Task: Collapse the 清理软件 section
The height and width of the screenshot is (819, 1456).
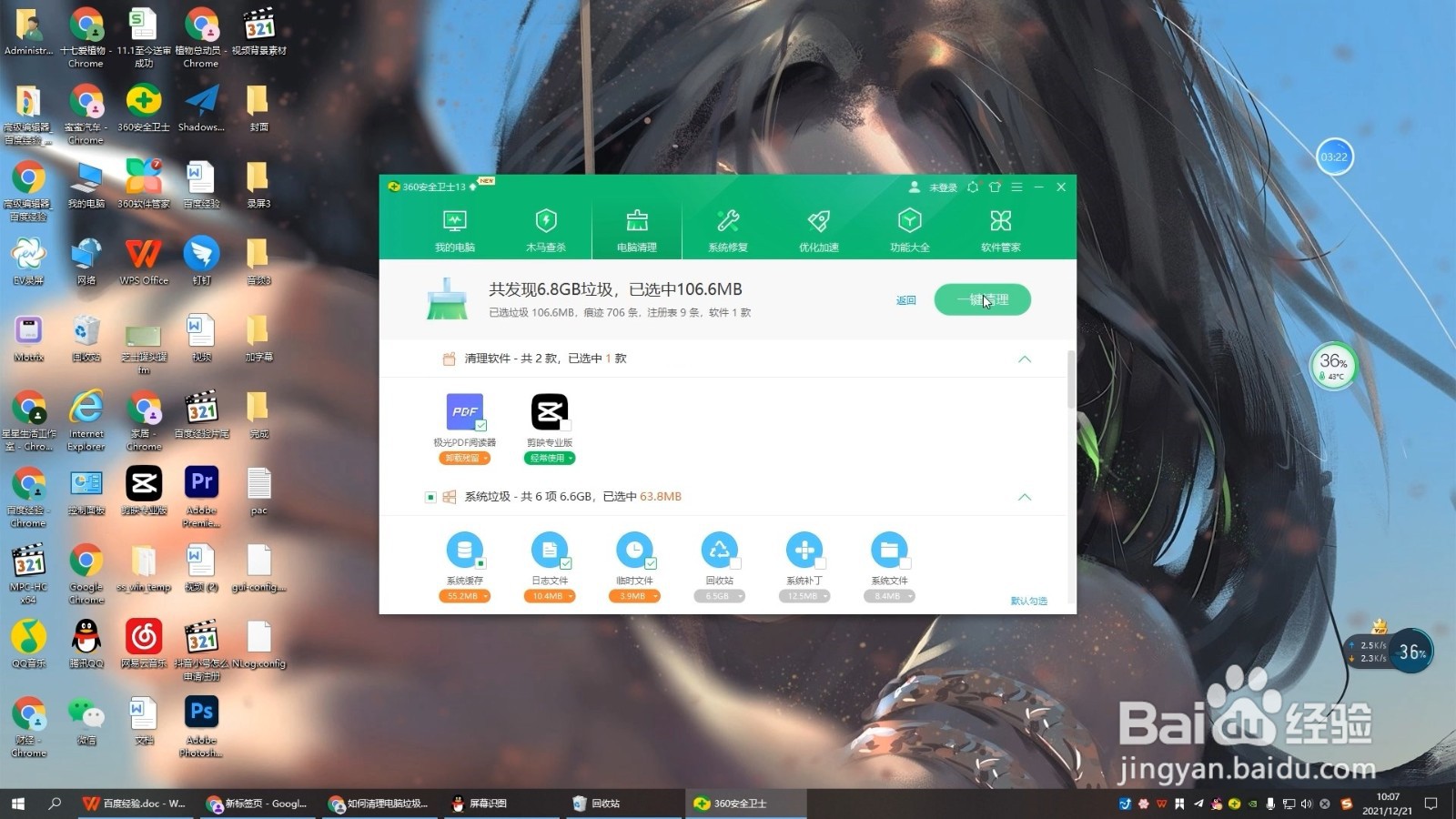Action: click(1025, 358)
